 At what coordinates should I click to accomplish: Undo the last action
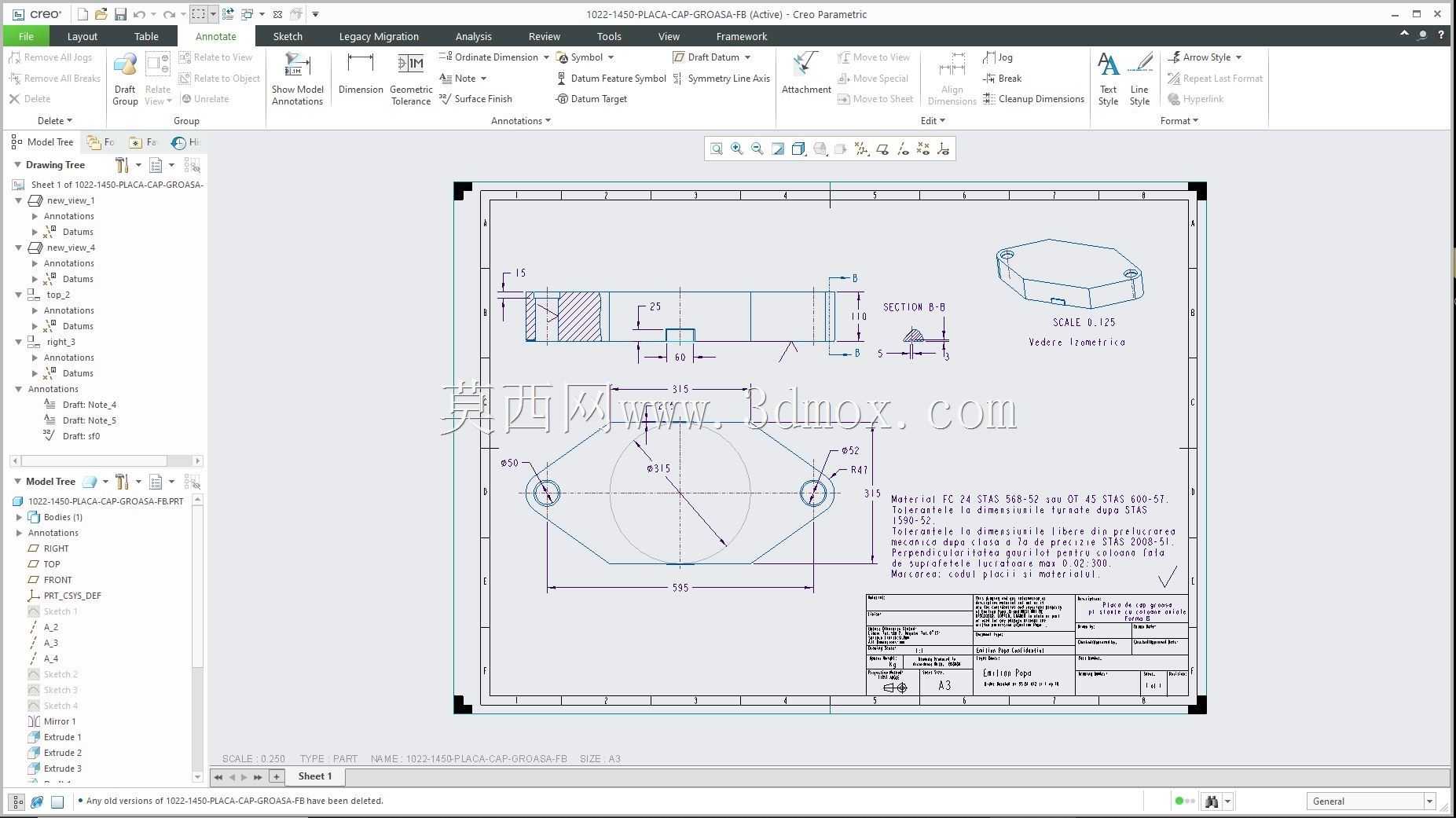click(139, 14)
